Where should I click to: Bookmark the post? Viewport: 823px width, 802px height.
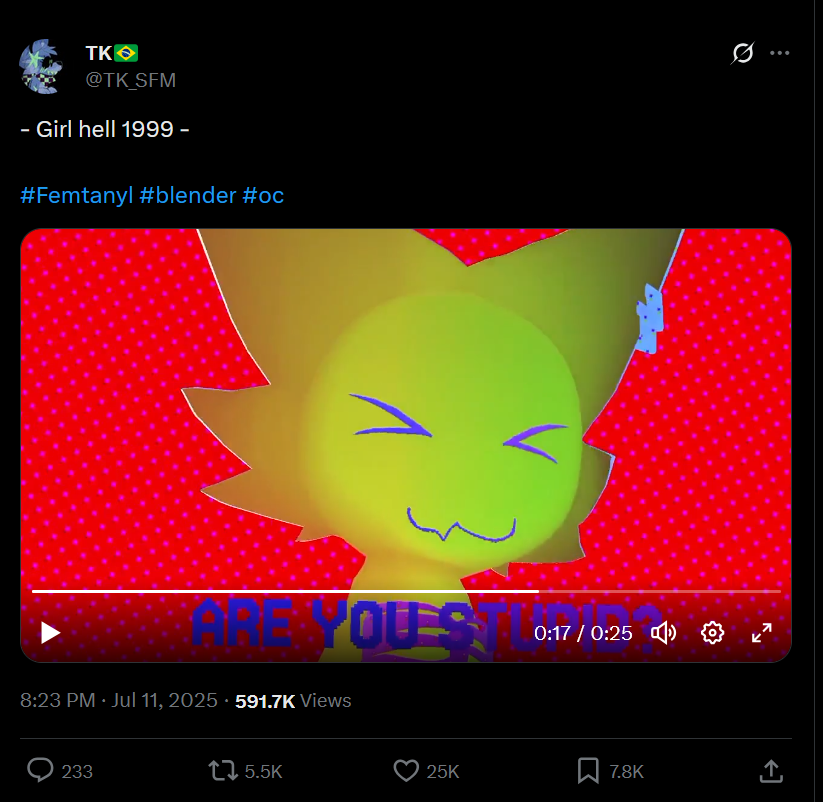click(x=588, y=771)
